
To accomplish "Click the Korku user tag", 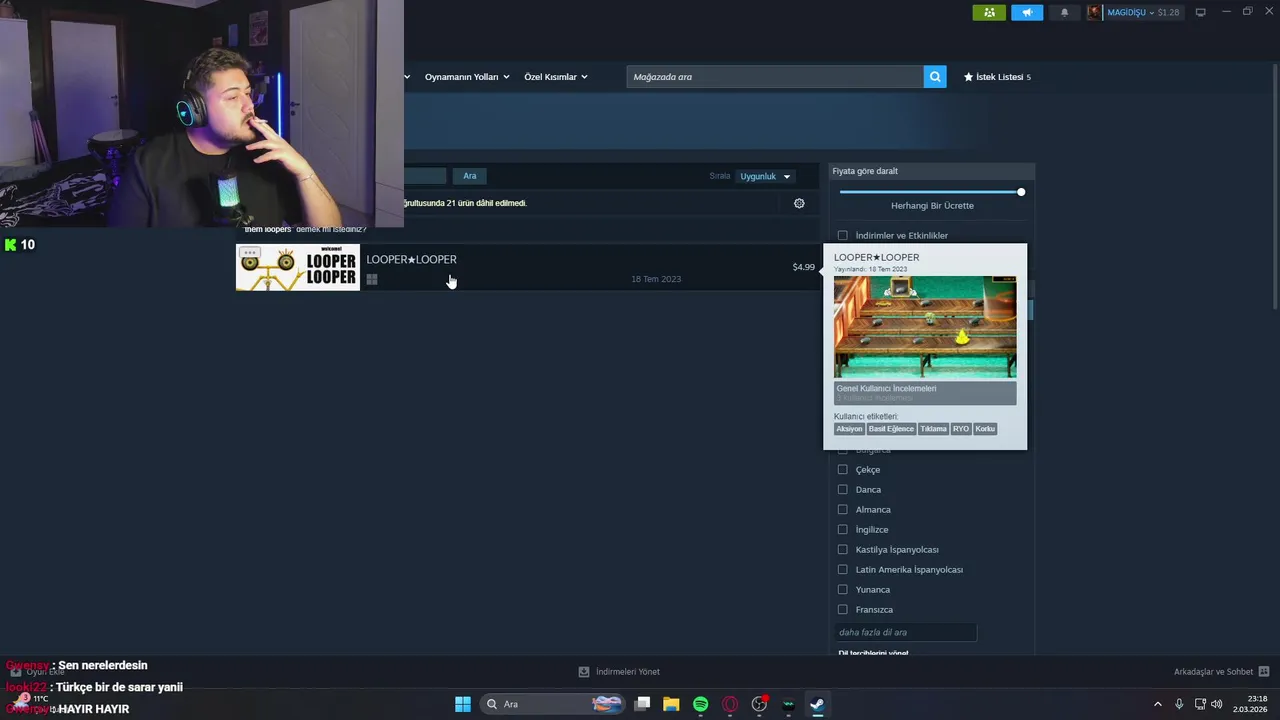I will pyautogui.click(x=985, y=429).
